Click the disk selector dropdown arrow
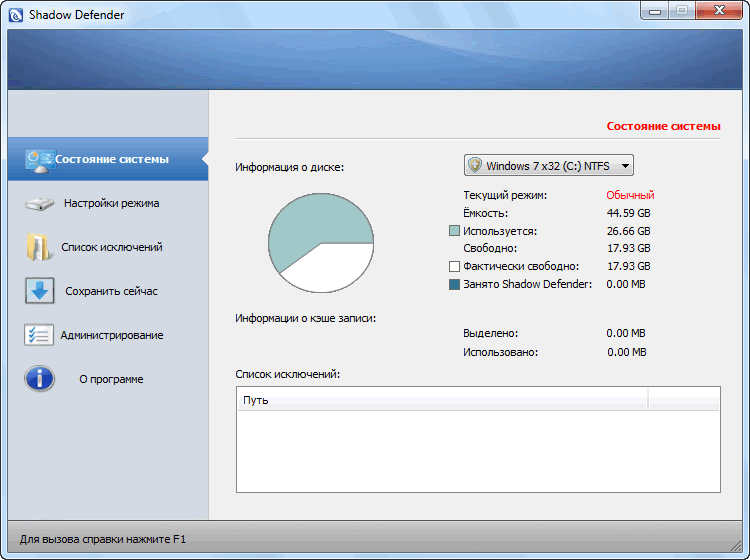This screenshot has height=560, width=750. click(625, 166)
